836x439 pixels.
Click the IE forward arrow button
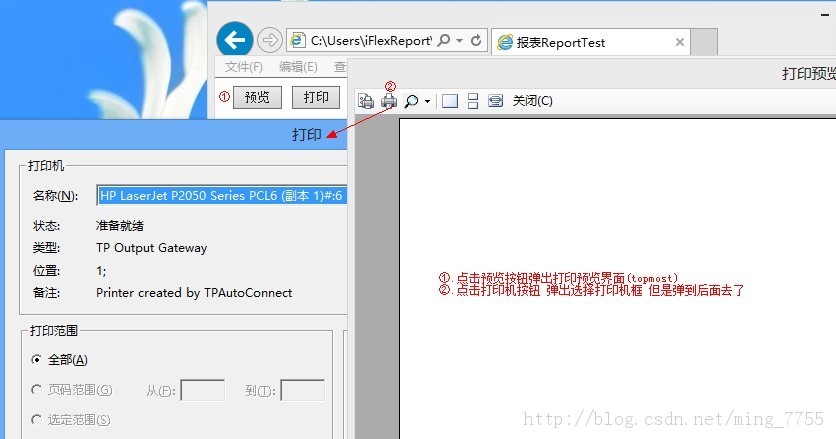(270, 40)
